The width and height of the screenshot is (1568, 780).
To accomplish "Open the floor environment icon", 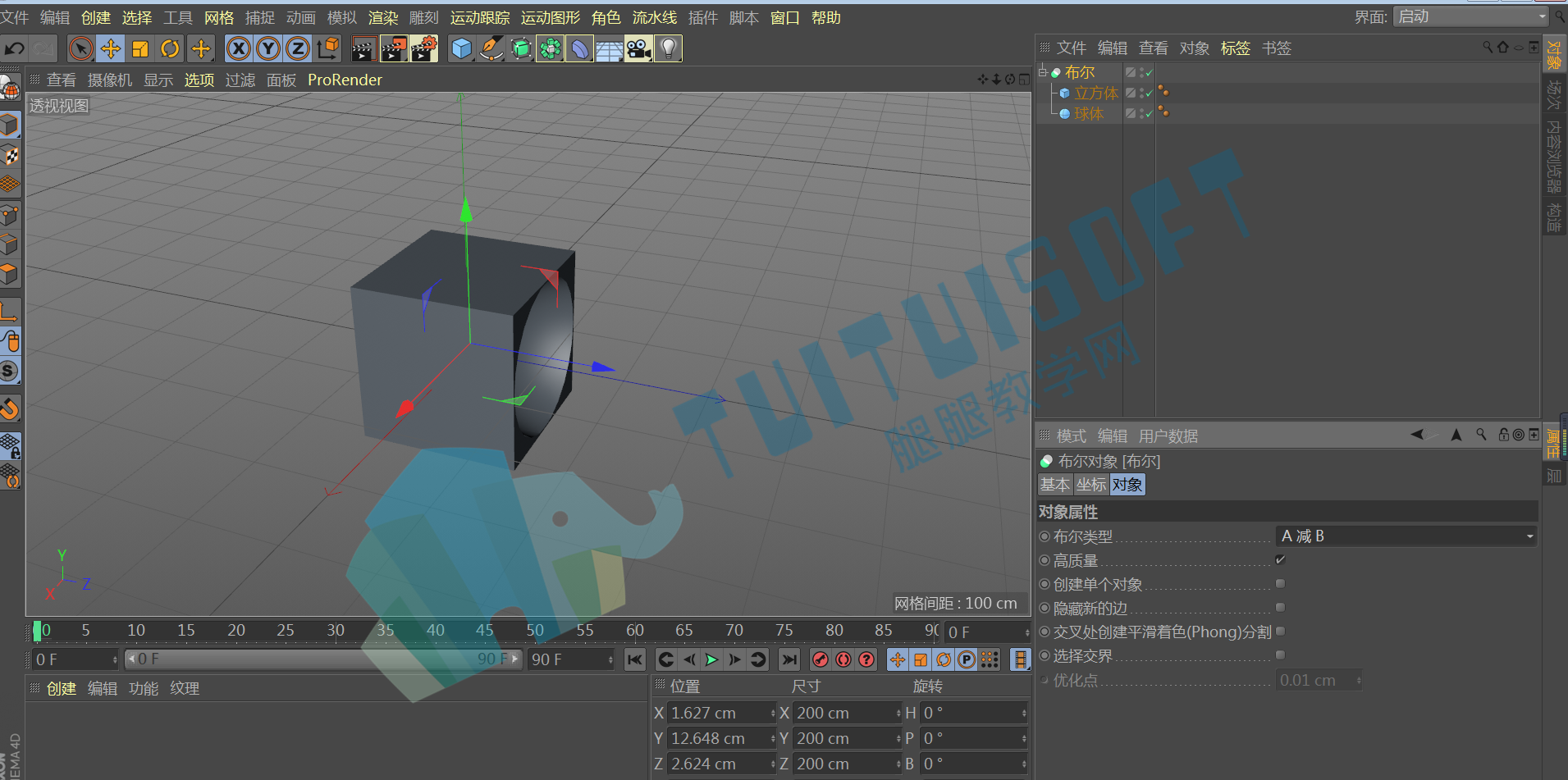I will pos(610,49).
